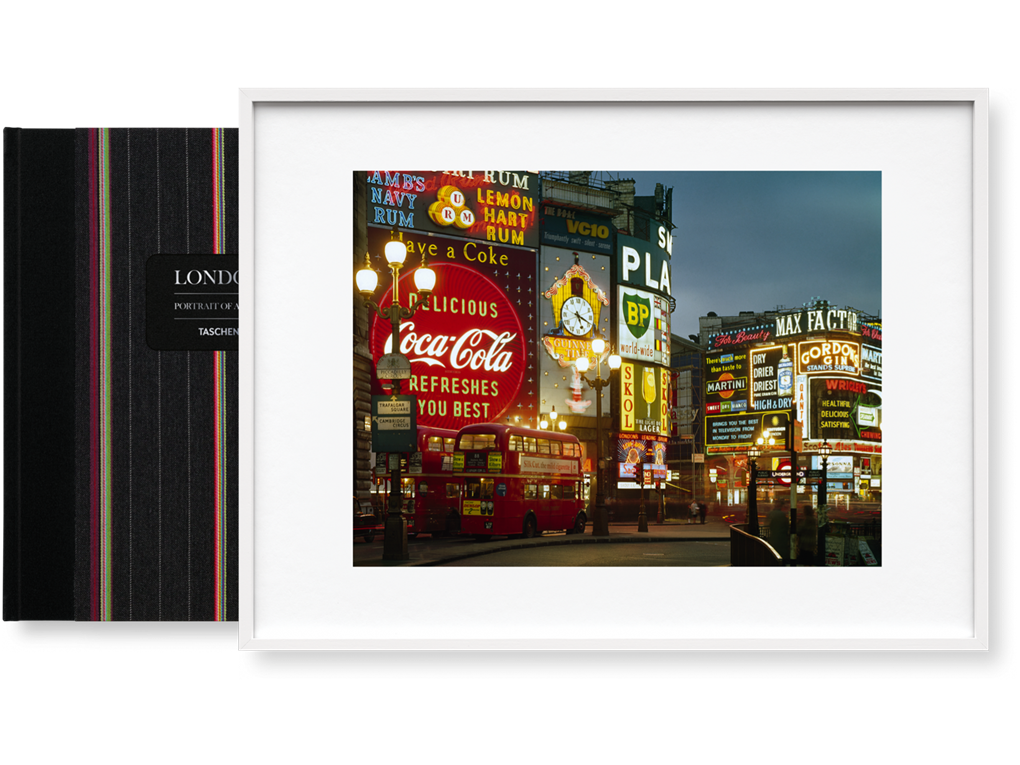Click the 'REFRESHES YOU BEST' text

click(455, 397)
